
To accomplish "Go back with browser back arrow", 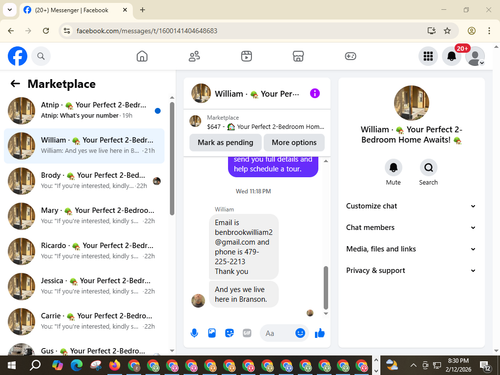I will (11, 31).
